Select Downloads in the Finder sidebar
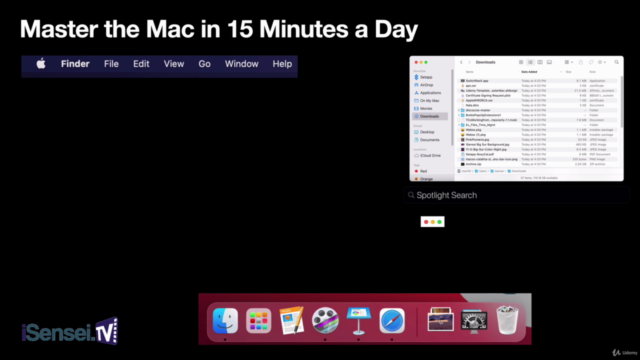 click(x=430, y=116)
